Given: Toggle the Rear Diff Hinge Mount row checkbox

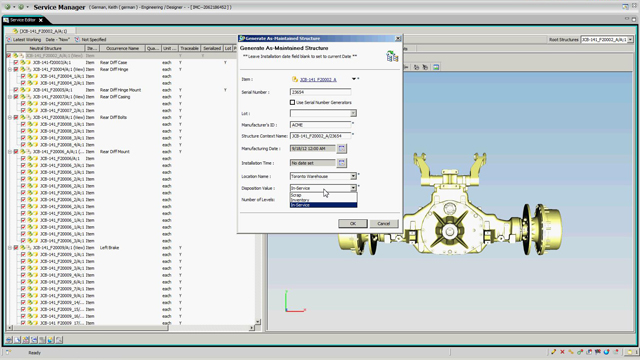Looking at the screenshot, I should pos(16,90).
